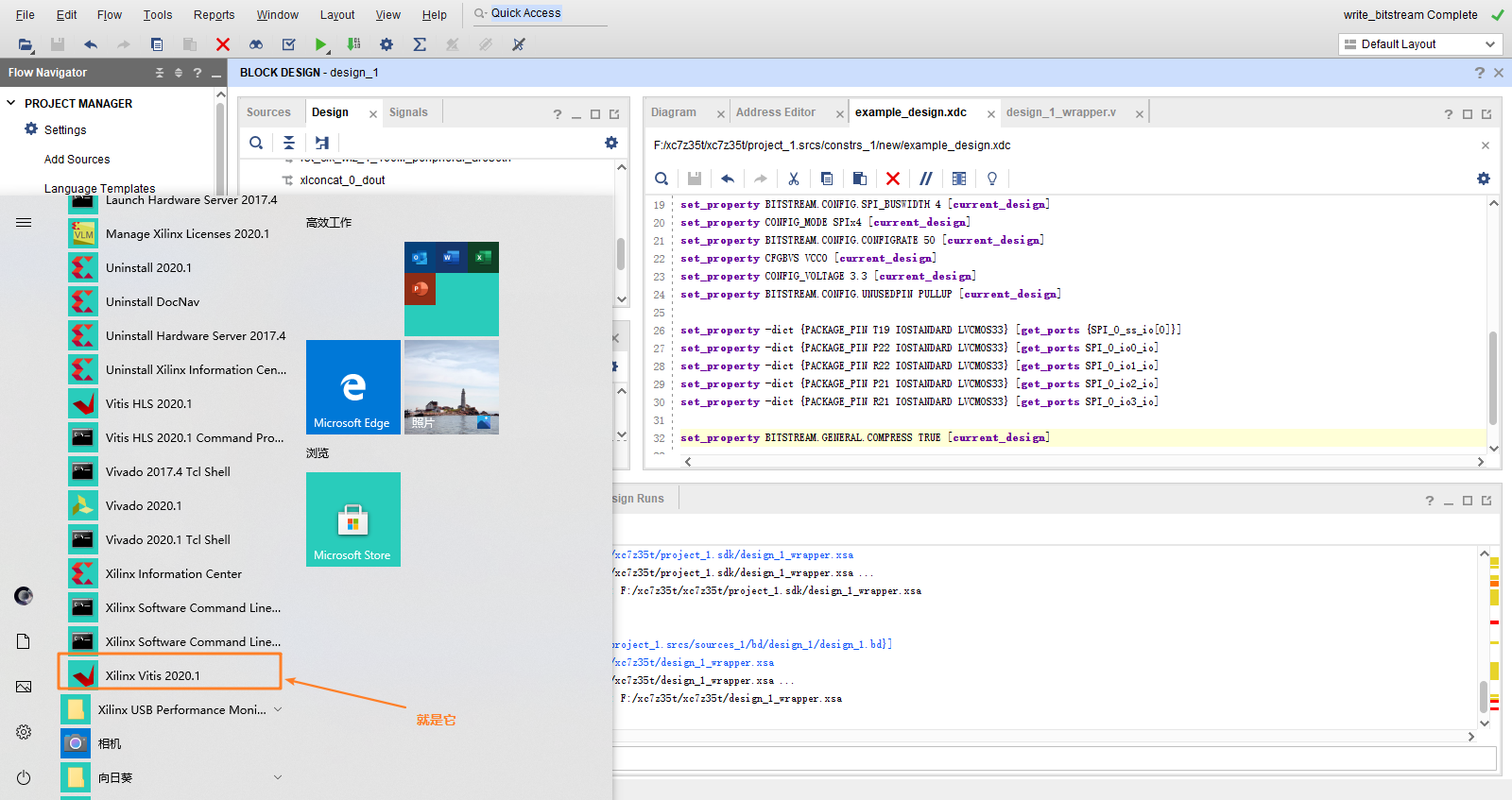This screenshot has width=1512, height=800.
Task: Delete selection with red X in editor
Action: coord(893,179)
